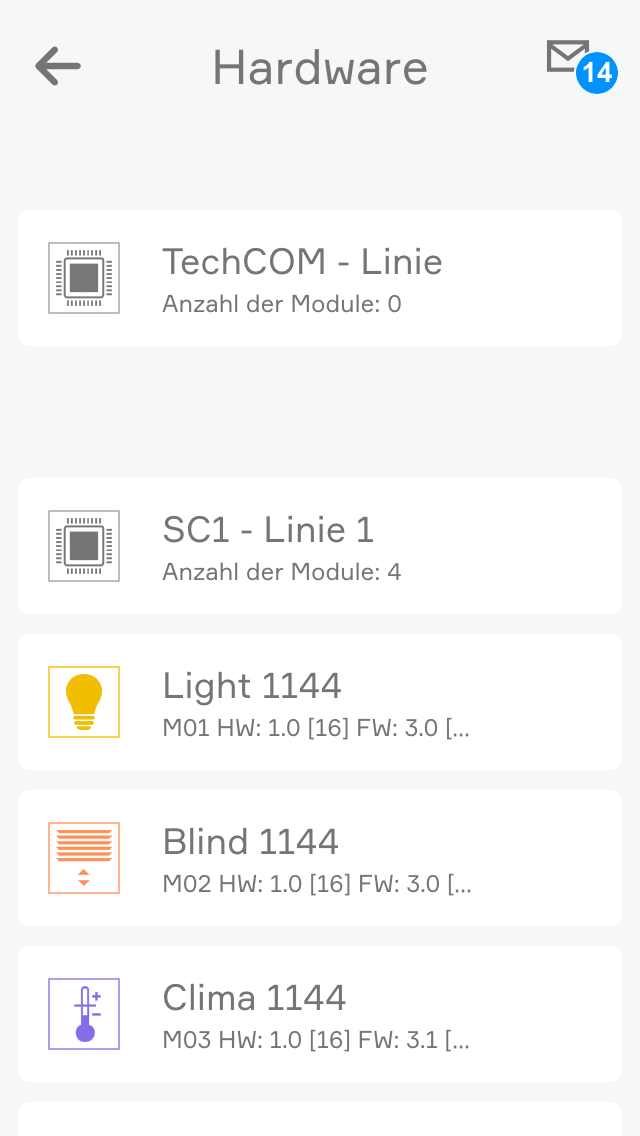Click the M02 HW firmware details line
The width and height of the screenshot is (640, 1136).
pos(316,884)
